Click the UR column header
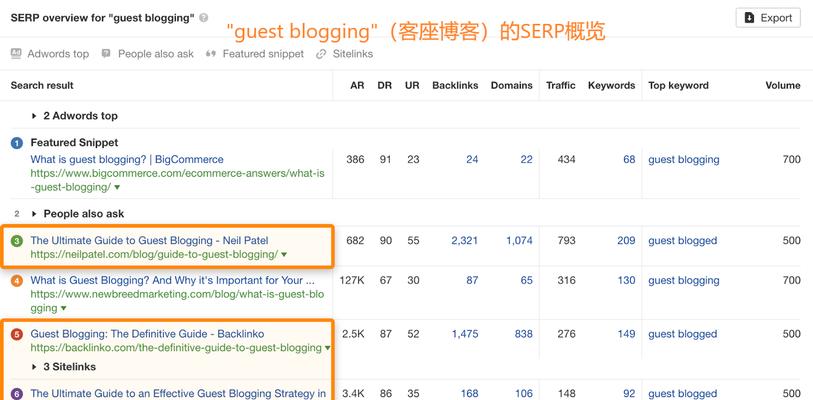The width and height of the screenshot is (813, 400). coord(412,86)
